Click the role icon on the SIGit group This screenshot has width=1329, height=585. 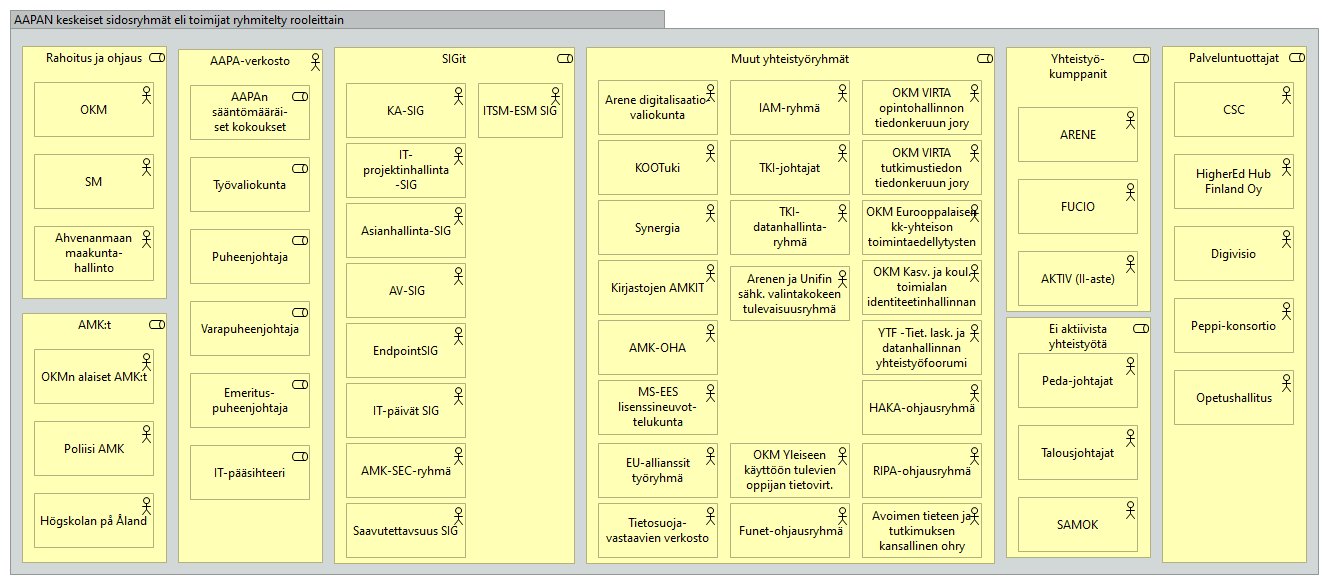[565, 59]
